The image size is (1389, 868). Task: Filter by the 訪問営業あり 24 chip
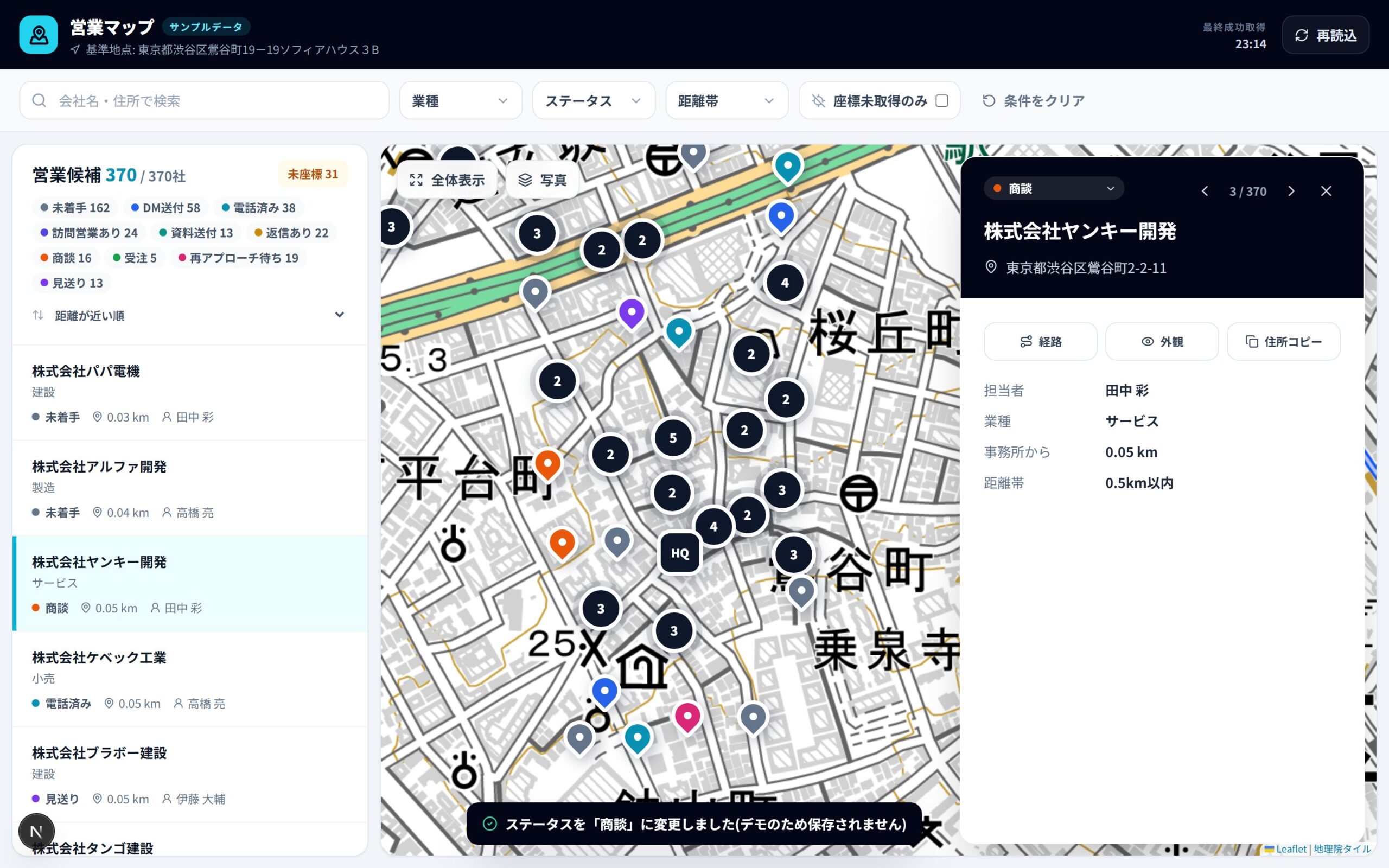point(89,233)
